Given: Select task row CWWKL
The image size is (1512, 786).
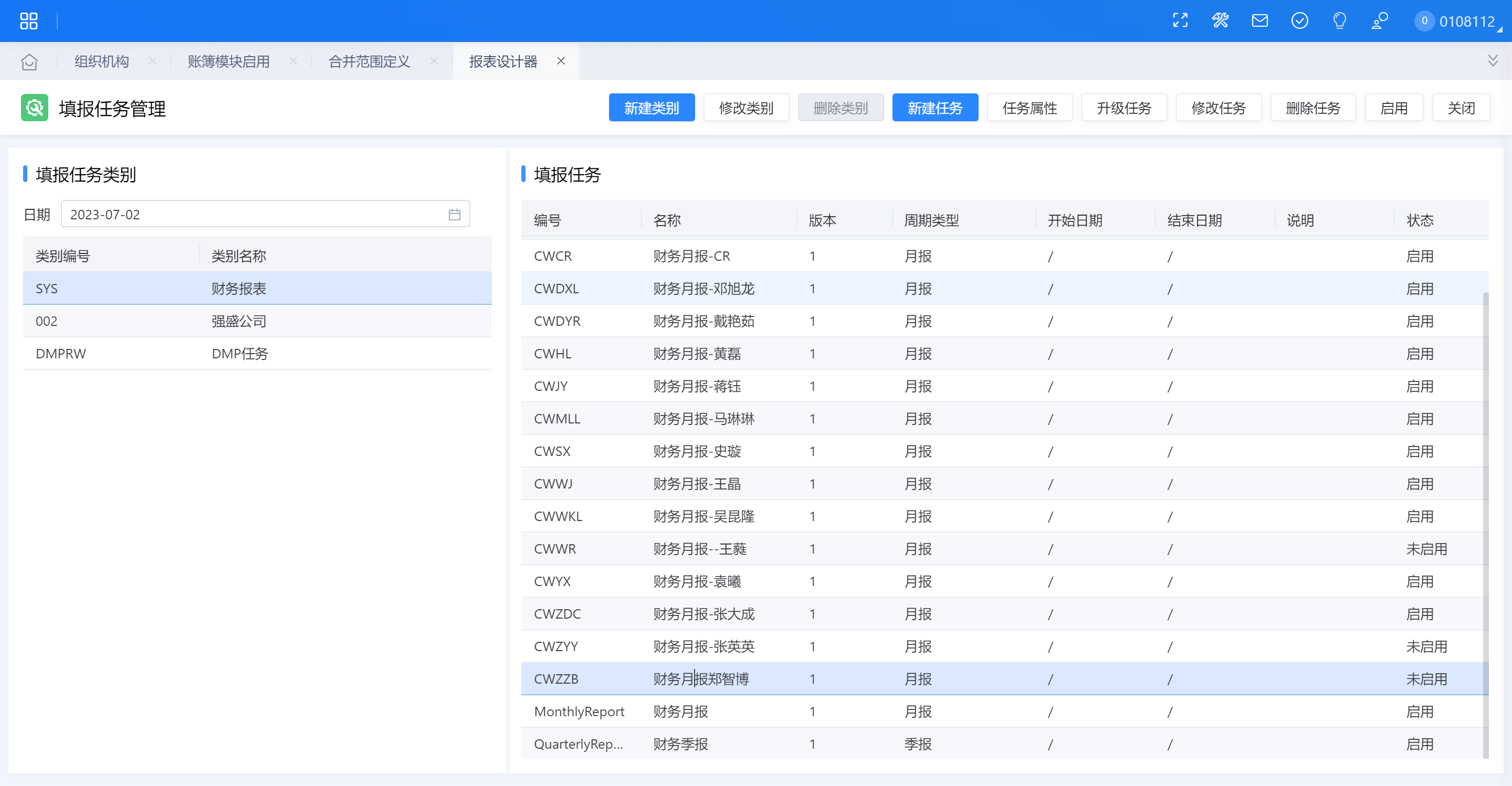Looking at the screenshot, I should click(1005, 516).
